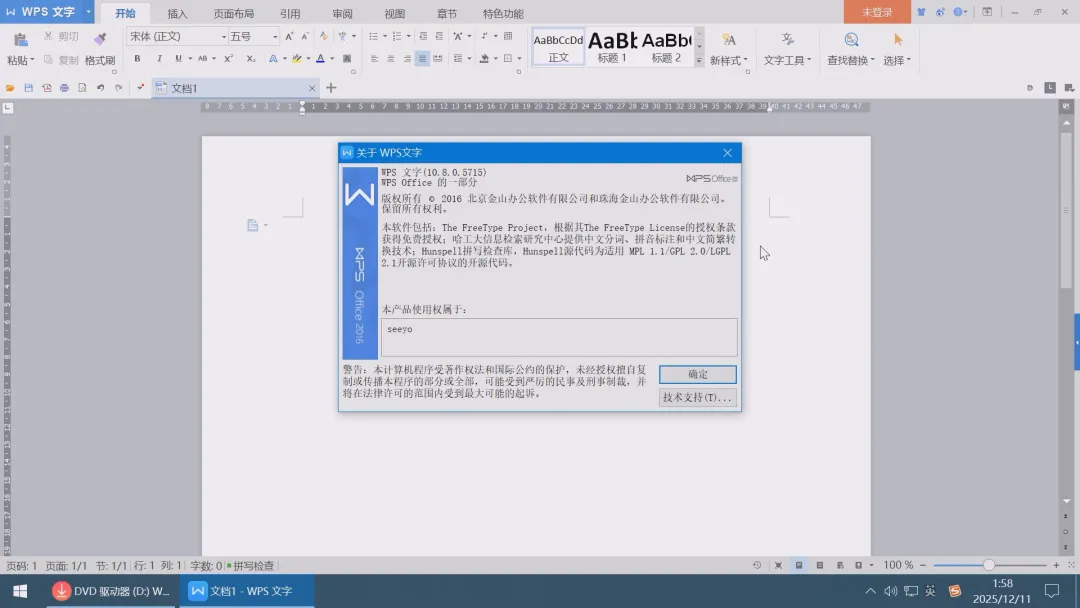Close the 关于 WPS文字 dialog
Screen dimensions: 1080x608
tap(727, 153)
